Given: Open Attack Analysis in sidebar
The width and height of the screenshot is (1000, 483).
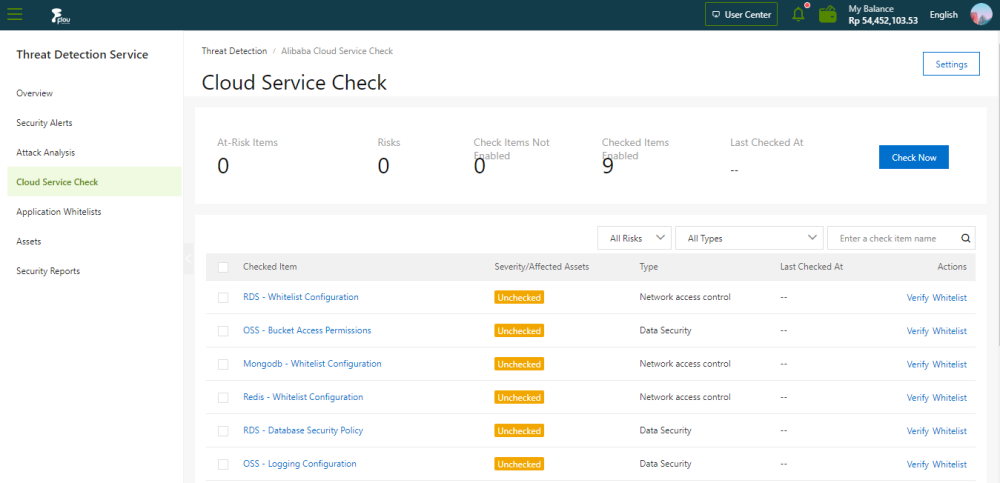Looking at the screenshot, I should [x=45, y=152].
